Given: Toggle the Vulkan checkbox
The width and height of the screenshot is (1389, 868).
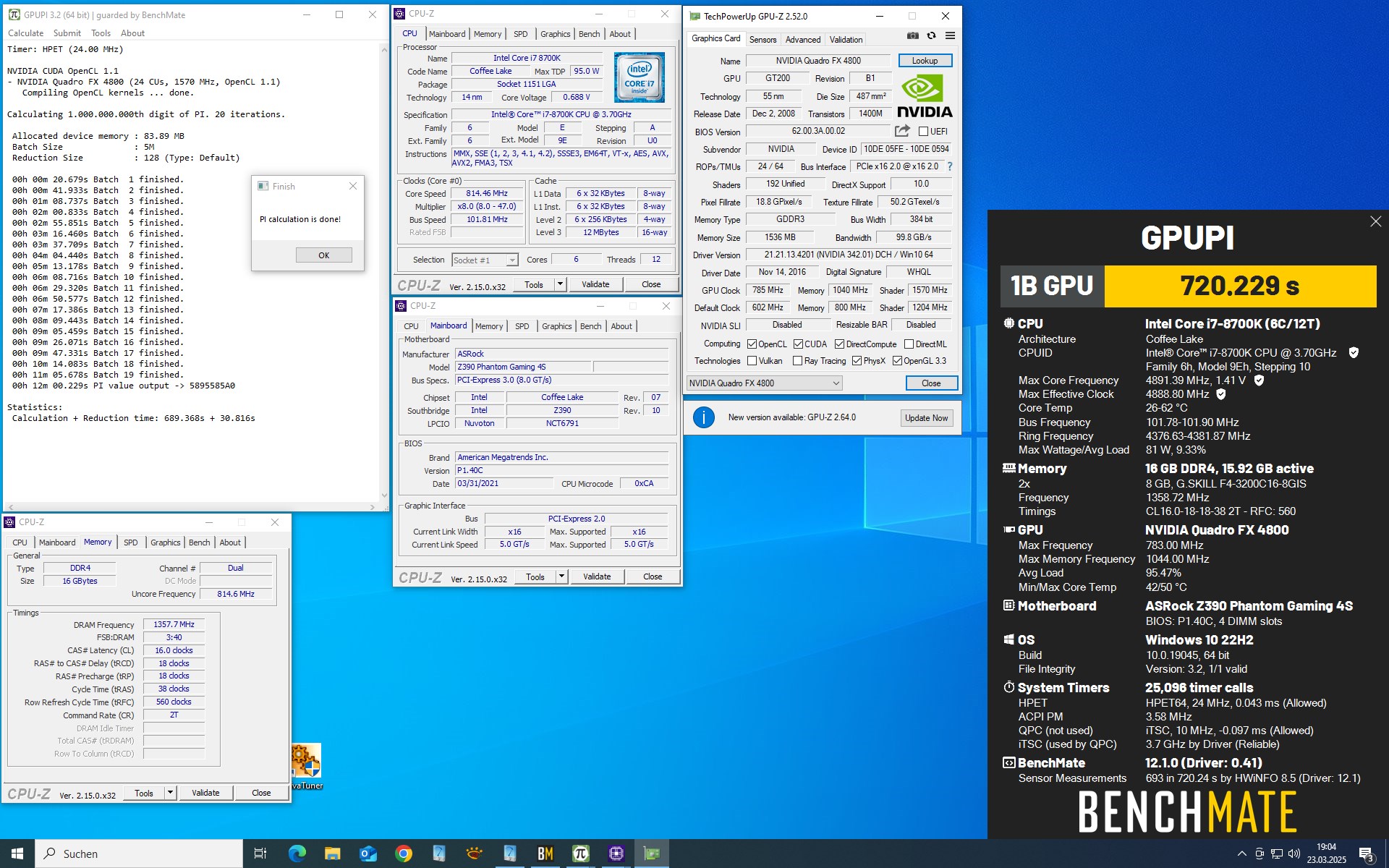Looking at the screenshot, I should [x=752, y=361].
